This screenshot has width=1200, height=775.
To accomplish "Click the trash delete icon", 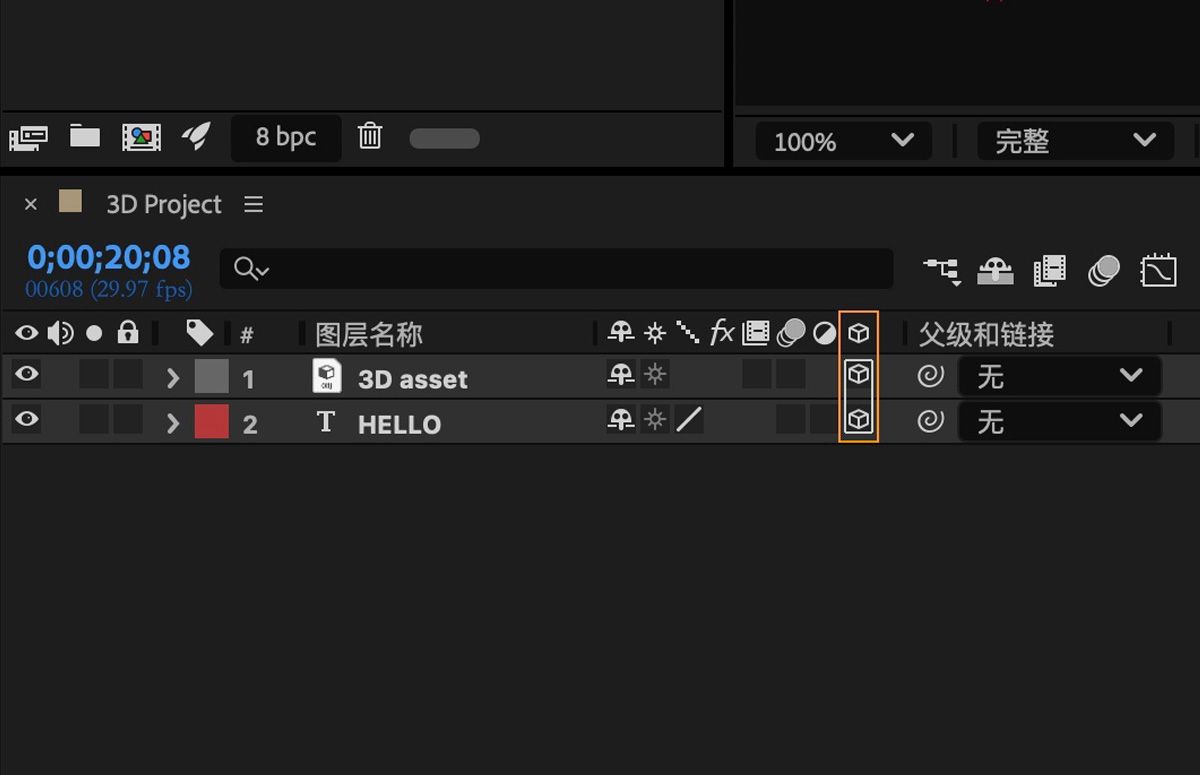I will click(370, 136).
